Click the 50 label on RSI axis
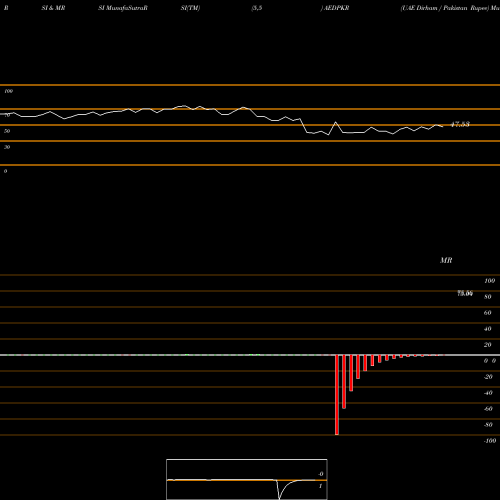The image size is (500, 500). coord(7,131)
